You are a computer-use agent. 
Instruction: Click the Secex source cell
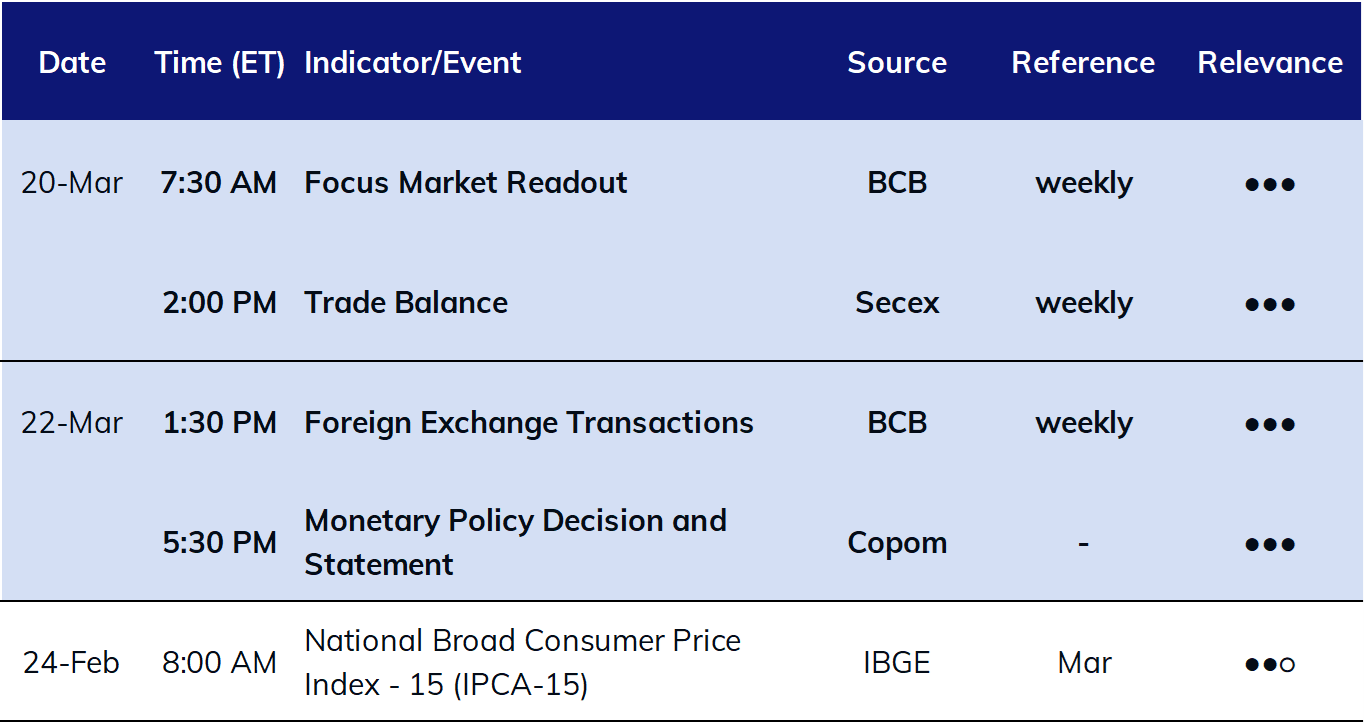897,302
